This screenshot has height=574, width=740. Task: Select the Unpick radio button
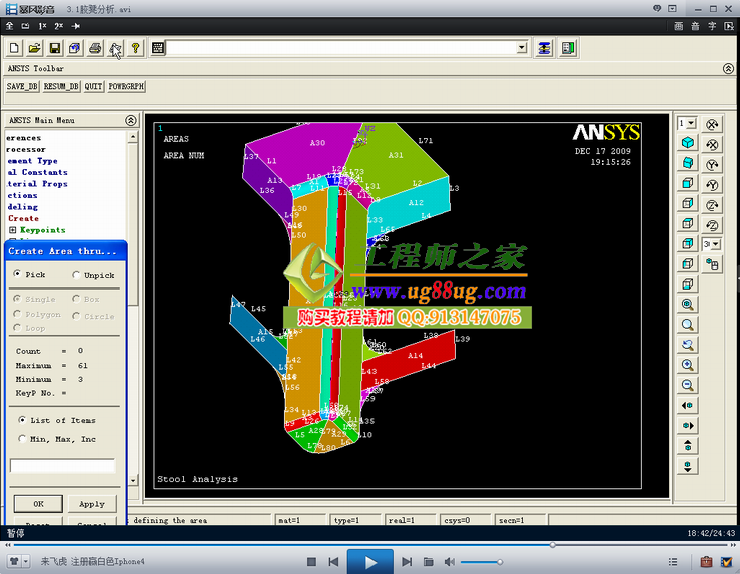76,275
